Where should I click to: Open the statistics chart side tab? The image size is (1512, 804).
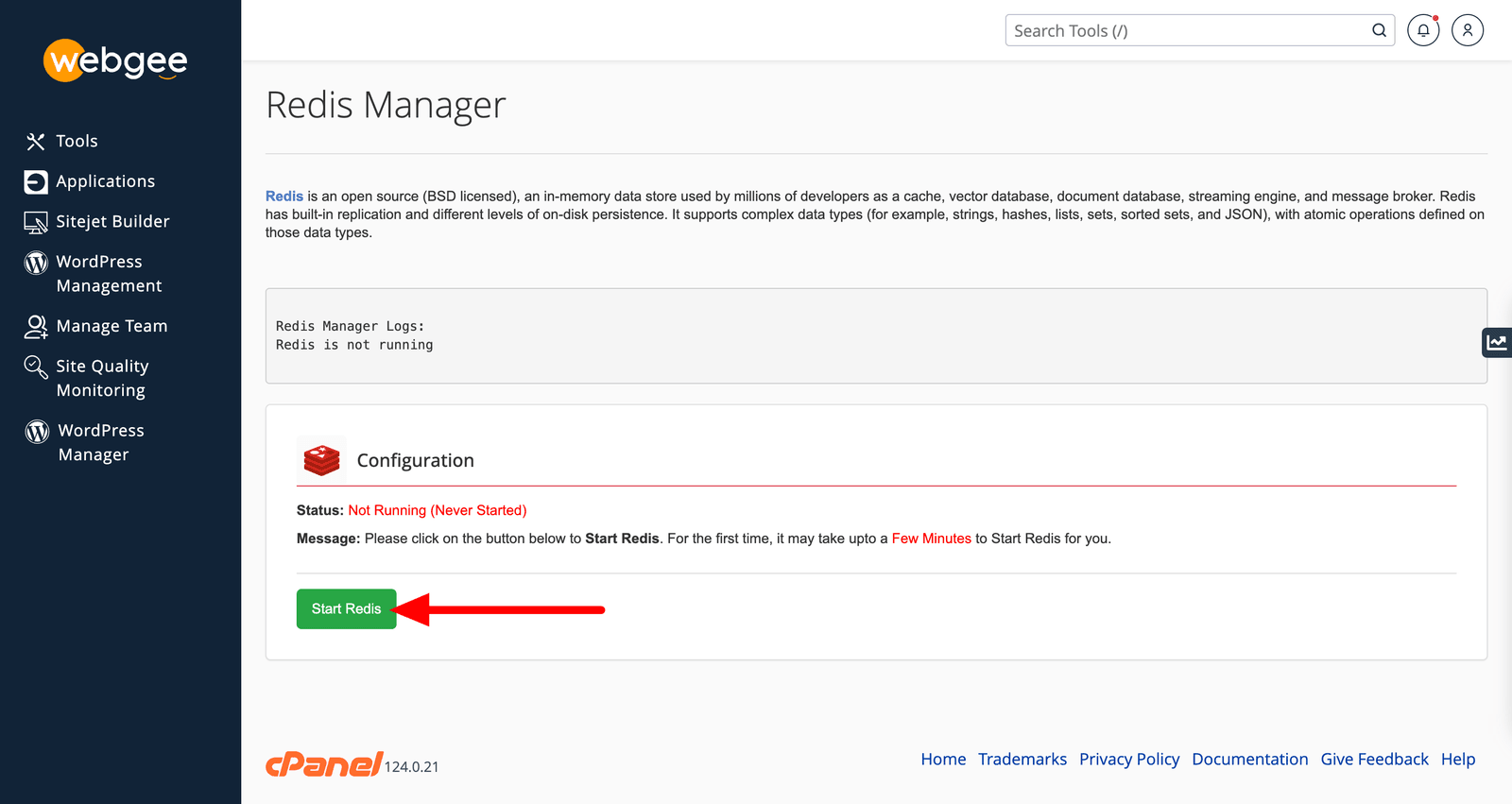tap(1497, 342)
